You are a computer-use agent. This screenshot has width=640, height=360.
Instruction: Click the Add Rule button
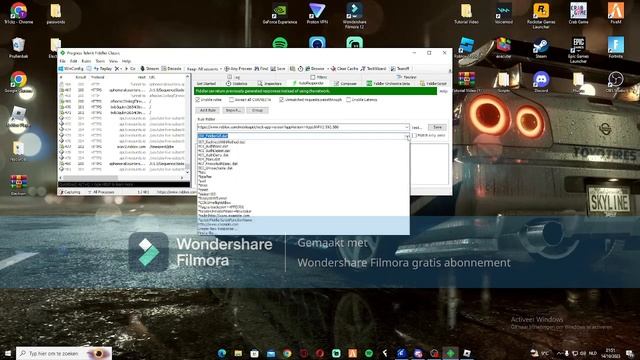pyautogui.click(x=208, y=110)
